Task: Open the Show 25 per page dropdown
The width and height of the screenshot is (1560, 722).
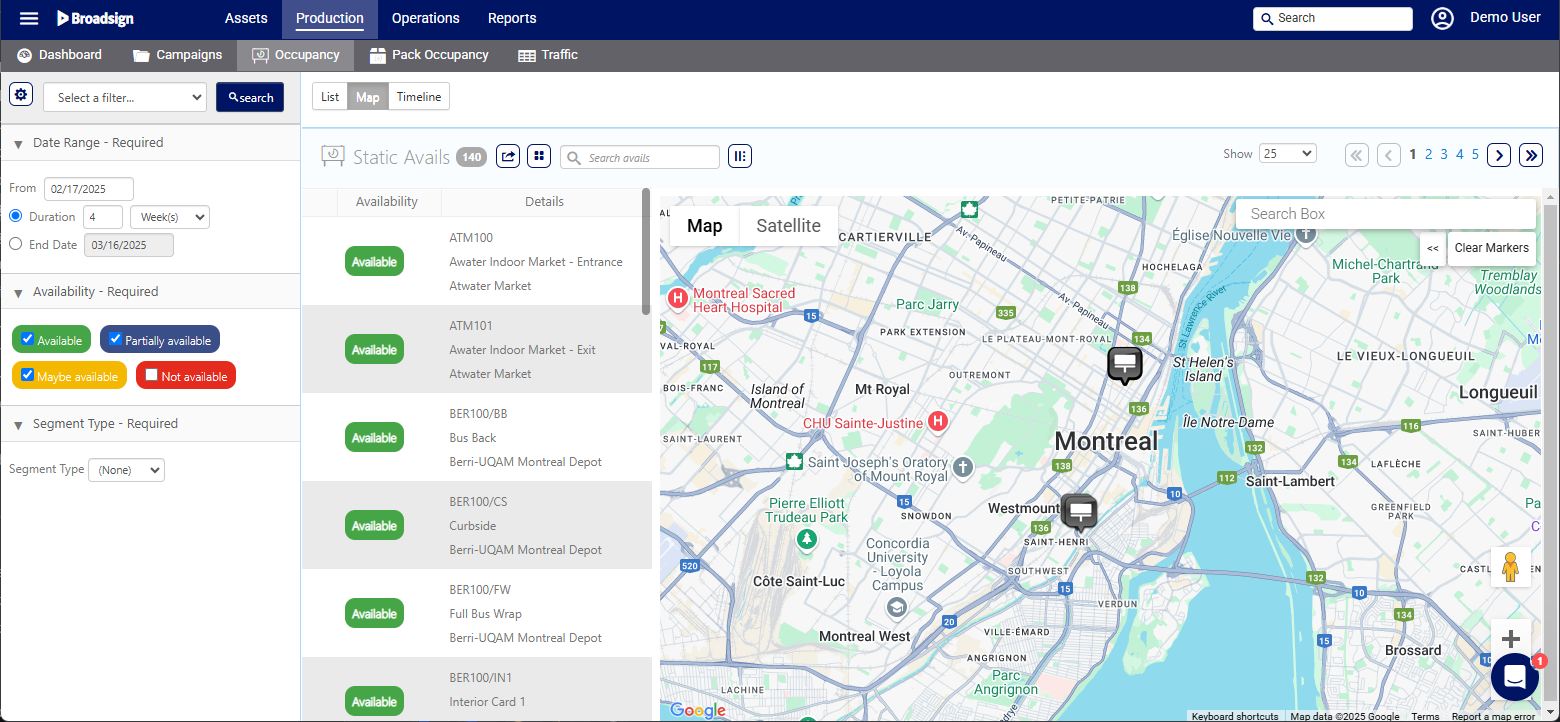Action: pyautogui.click(x=1288, y=153)
